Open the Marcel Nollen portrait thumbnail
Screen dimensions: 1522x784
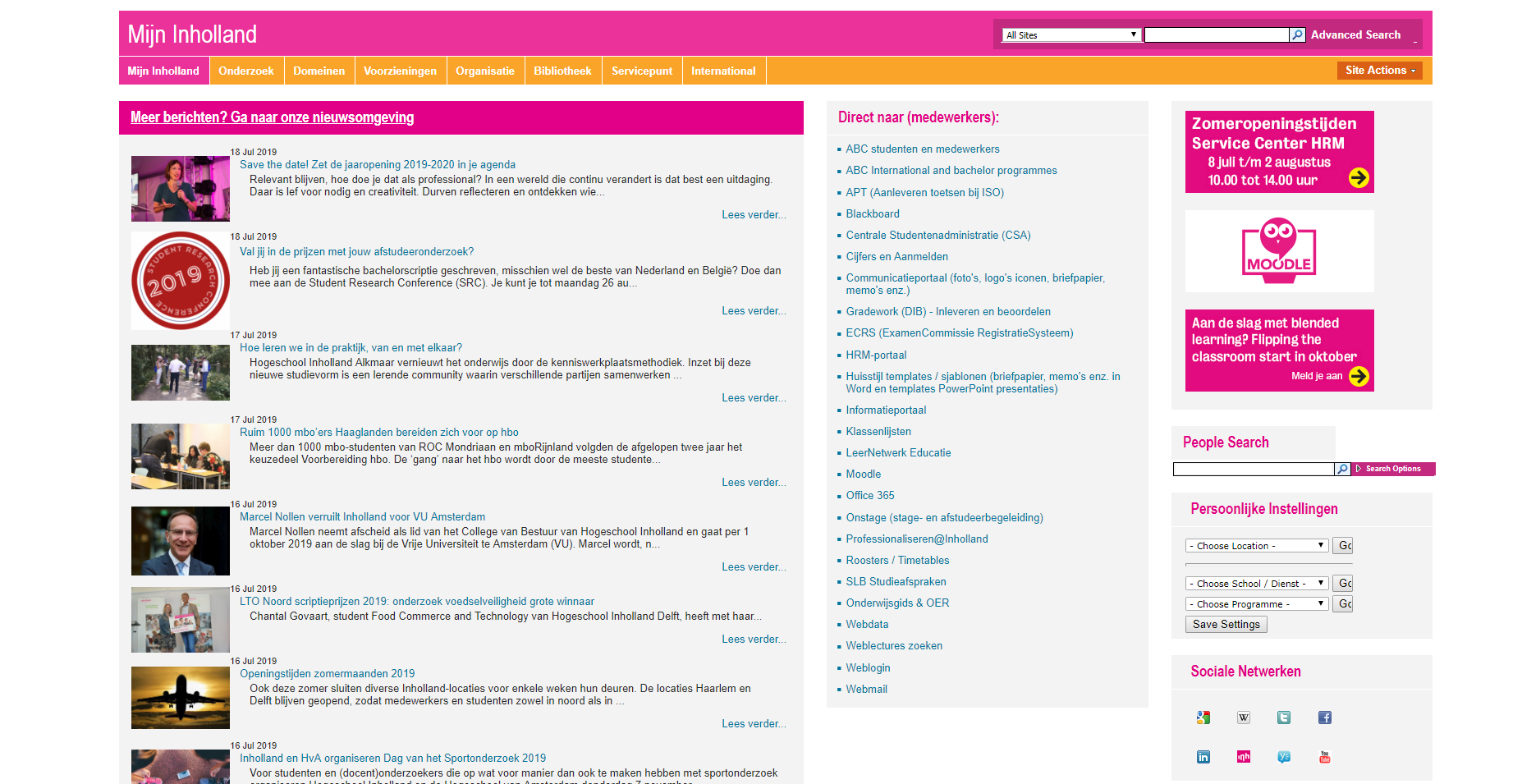point(181,541)
